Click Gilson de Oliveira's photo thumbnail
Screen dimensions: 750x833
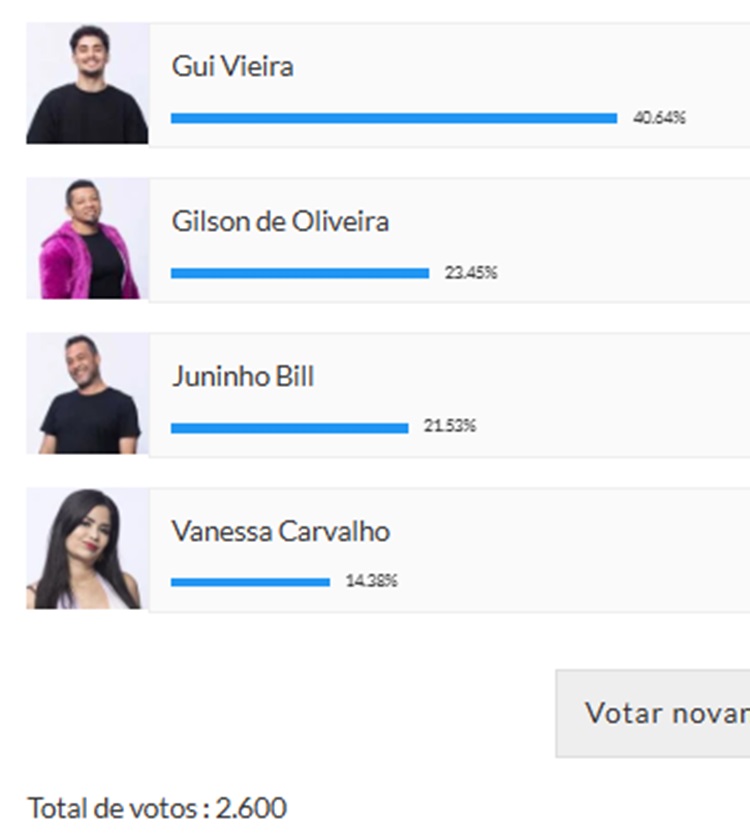coord(88,239)
